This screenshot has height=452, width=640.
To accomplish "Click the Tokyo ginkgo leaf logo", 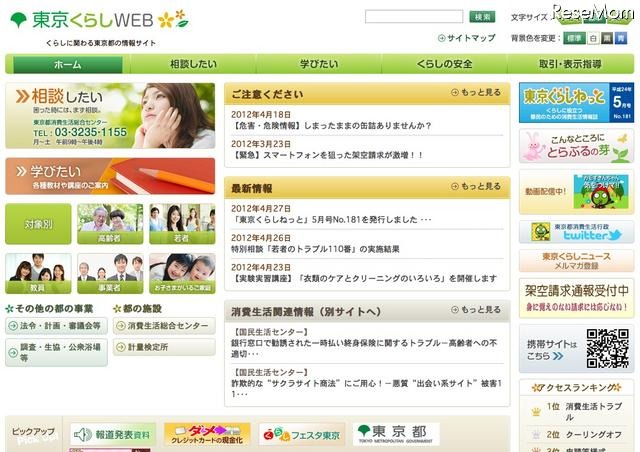I will coord(18,20).
